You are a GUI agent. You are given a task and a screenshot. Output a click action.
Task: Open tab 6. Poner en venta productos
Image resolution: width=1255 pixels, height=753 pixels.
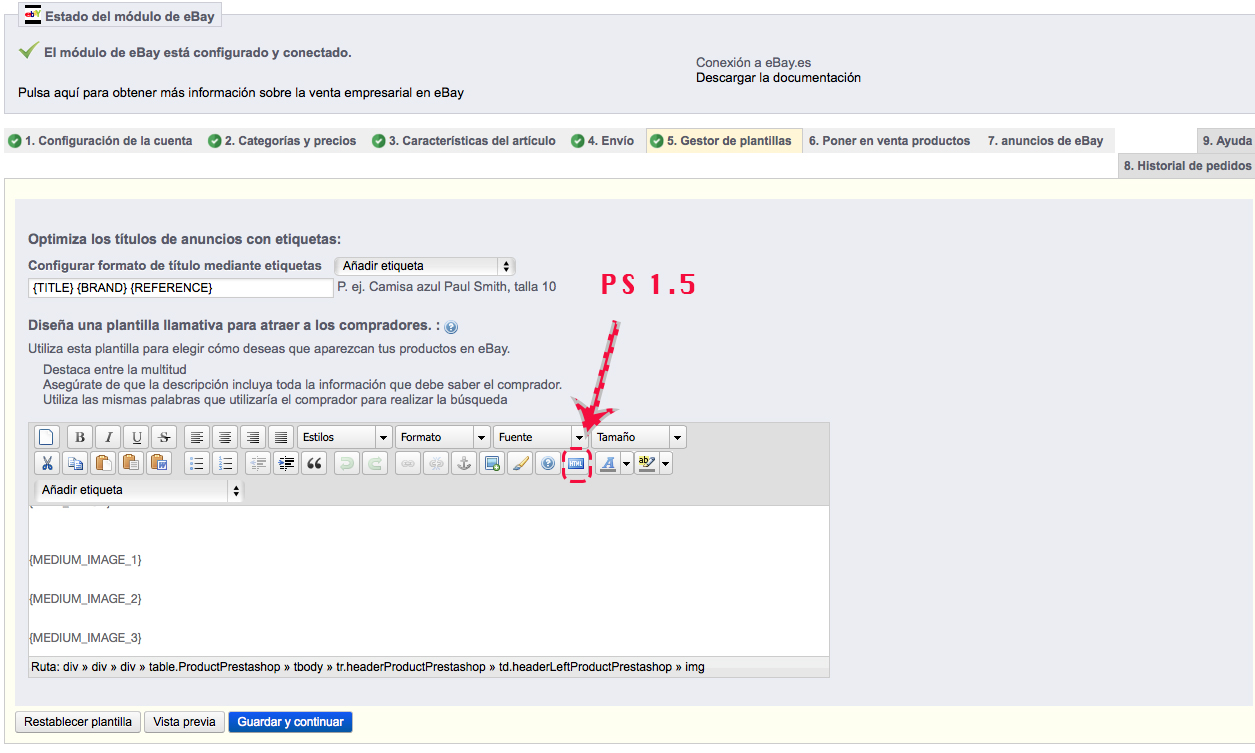point(889,141)
